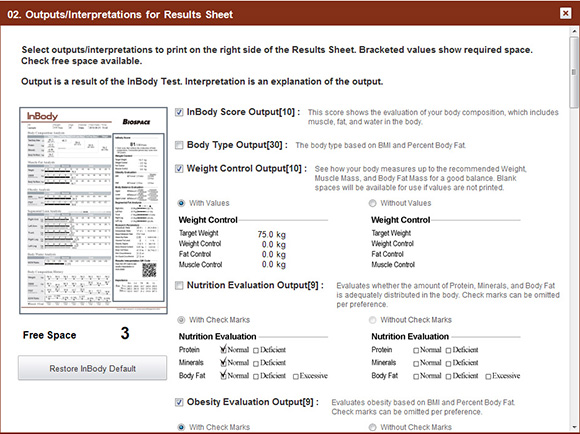This screenshot has width=580, height=434.
Task: Click the Target Weight value 75.0 kg
Action: [x=272, y=235]
